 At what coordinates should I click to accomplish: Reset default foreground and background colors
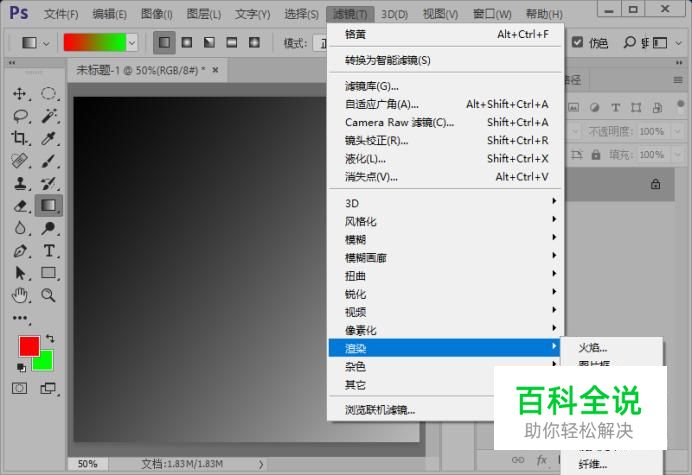coord(21,367)
